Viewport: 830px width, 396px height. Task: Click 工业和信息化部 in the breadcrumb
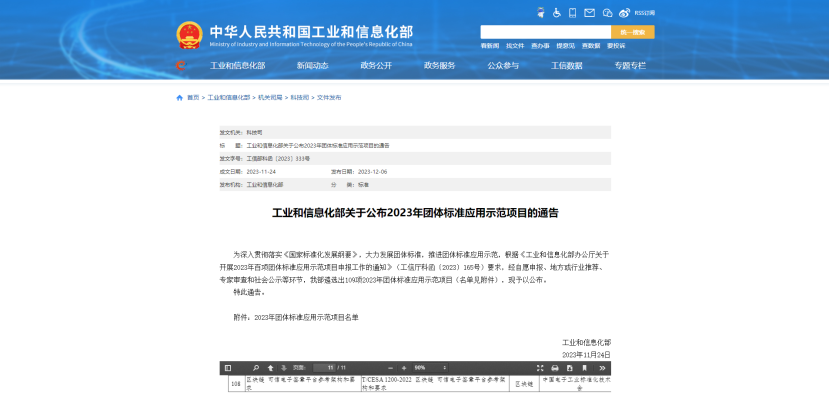[229, 98]
